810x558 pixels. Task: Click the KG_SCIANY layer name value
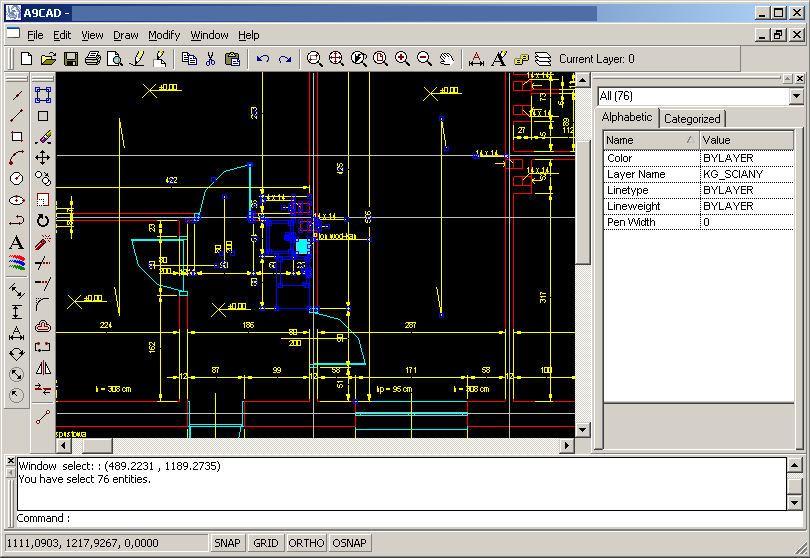[747, 174]
